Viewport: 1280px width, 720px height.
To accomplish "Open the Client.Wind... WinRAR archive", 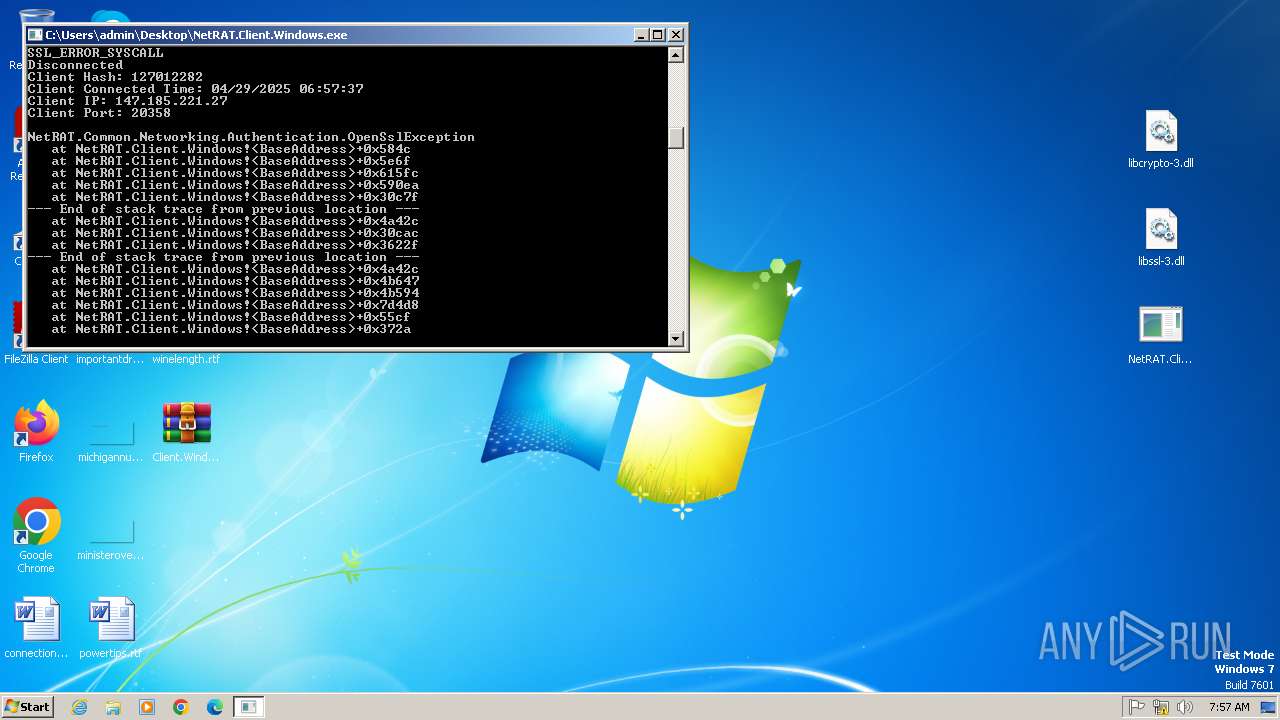I will 186,432.
